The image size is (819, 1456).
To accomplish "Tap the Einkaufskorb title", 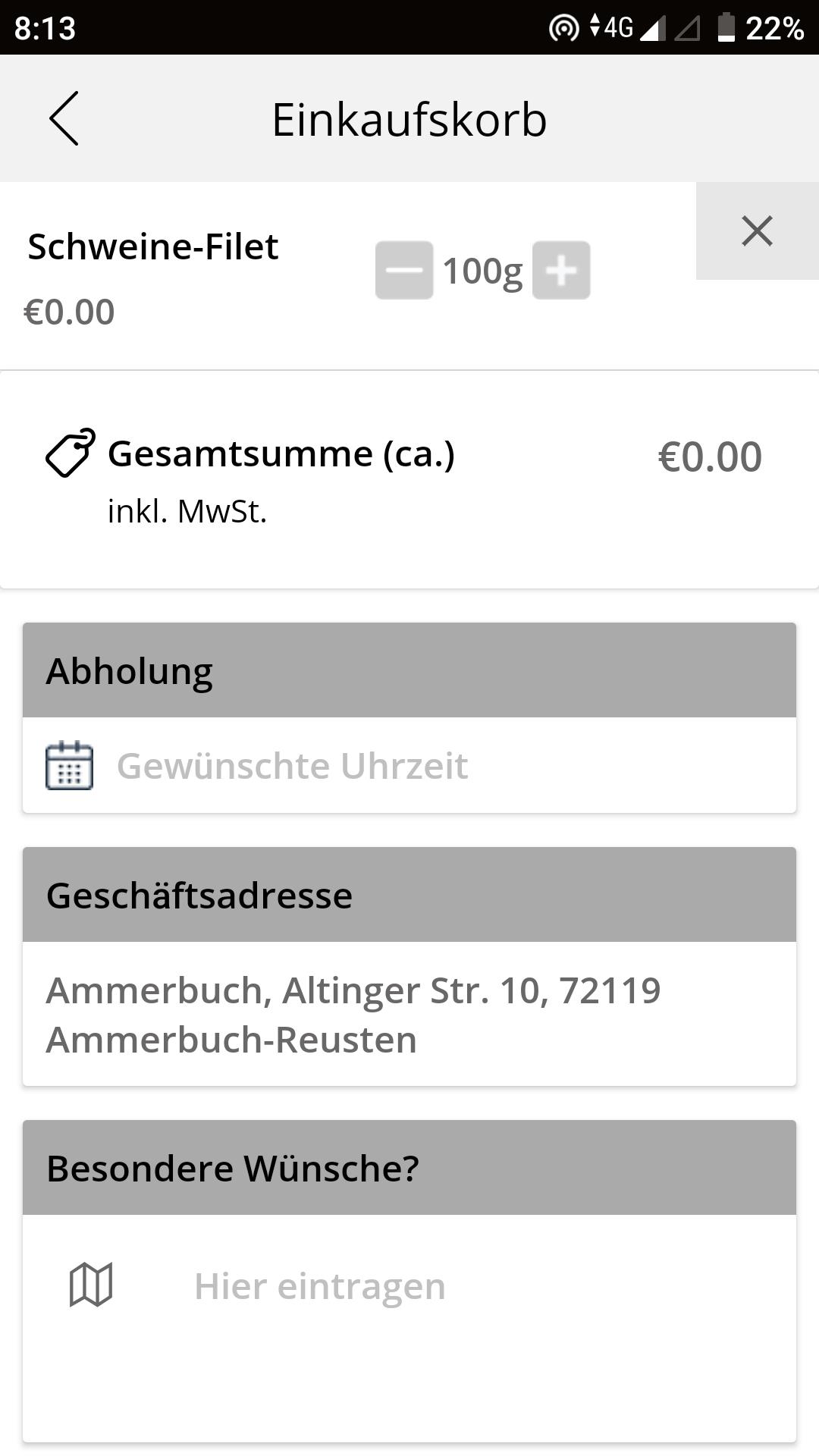I will [x=409, y=119].
